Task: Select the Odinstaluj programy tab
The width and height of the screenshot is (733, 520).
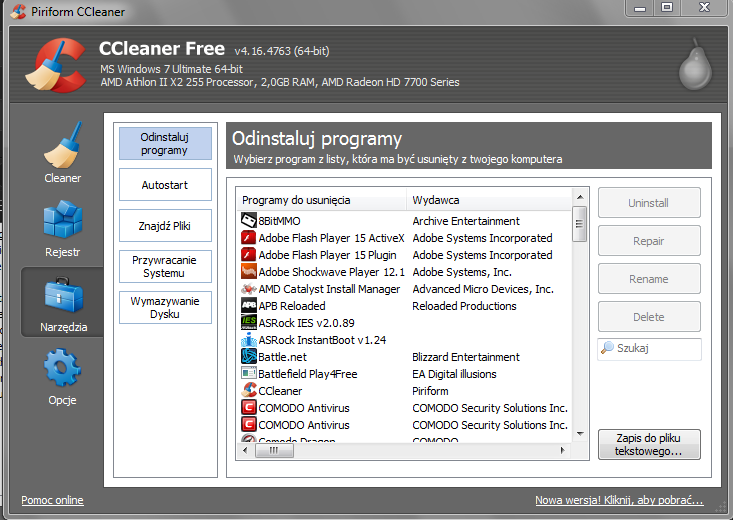Action: click(x=165, y=144)
